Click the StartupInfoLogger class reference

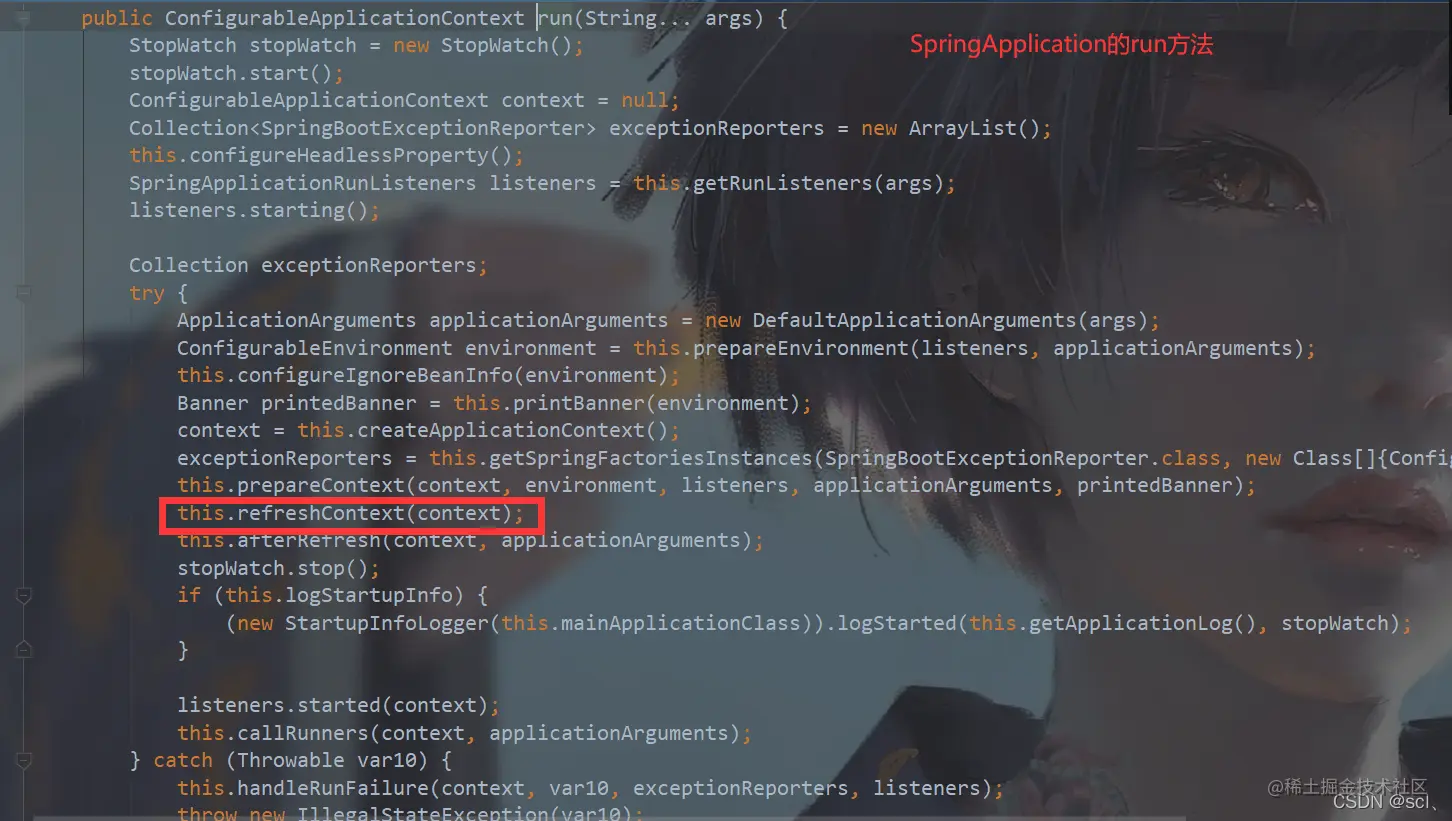click(x=387, y=623)
